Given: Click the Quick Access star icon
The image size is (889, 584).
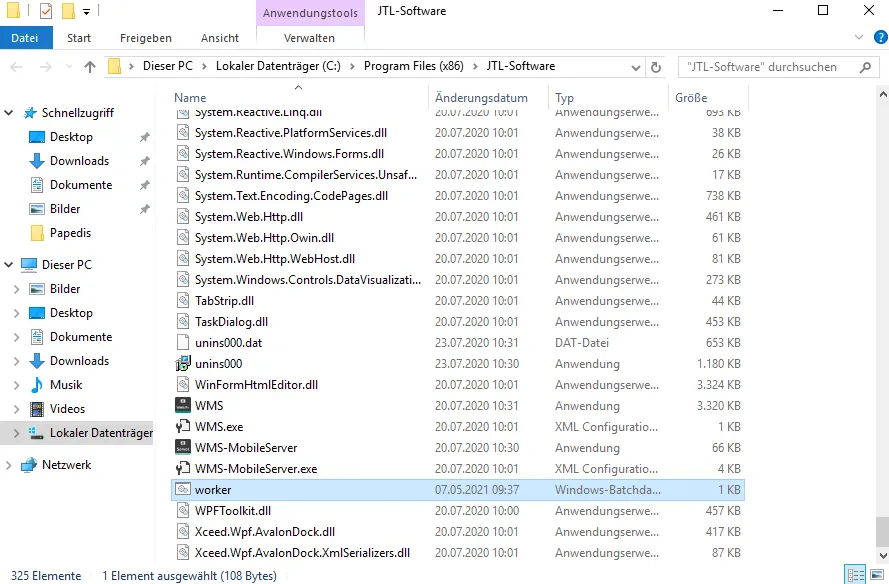Looking at the screenshot, I should 29,113.
